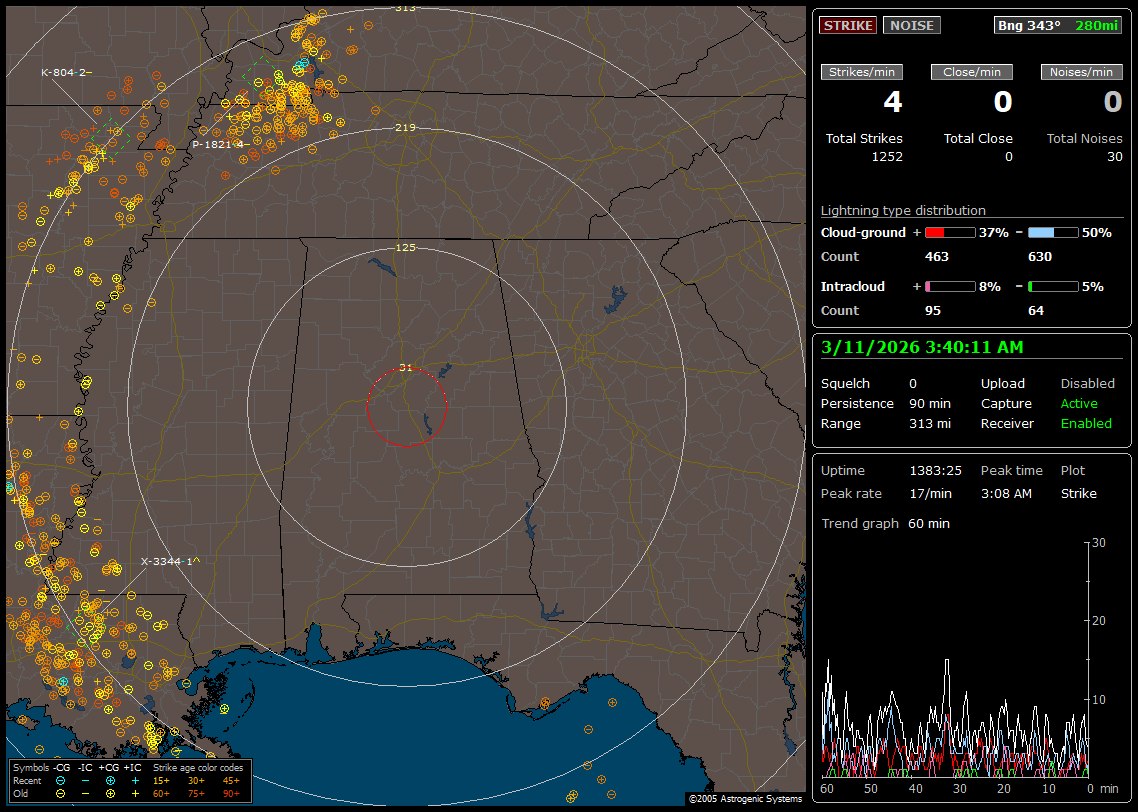The height and width of the screenshot is (812, 1138).
Task: Click the 90+ strike age color code
Action: [x=231, y=793]
